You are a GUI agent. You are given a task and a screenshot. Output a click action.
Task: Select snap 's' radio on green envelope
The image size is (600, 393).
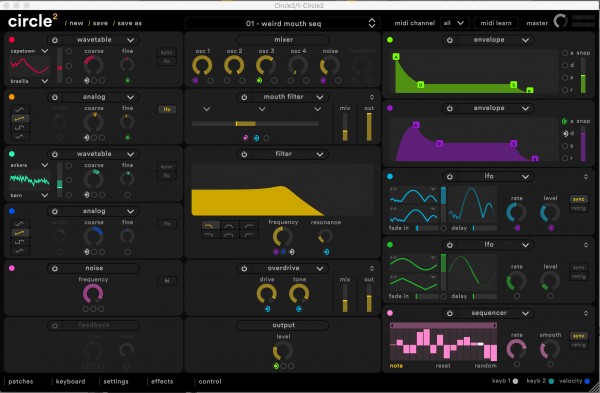pos(565,78)
